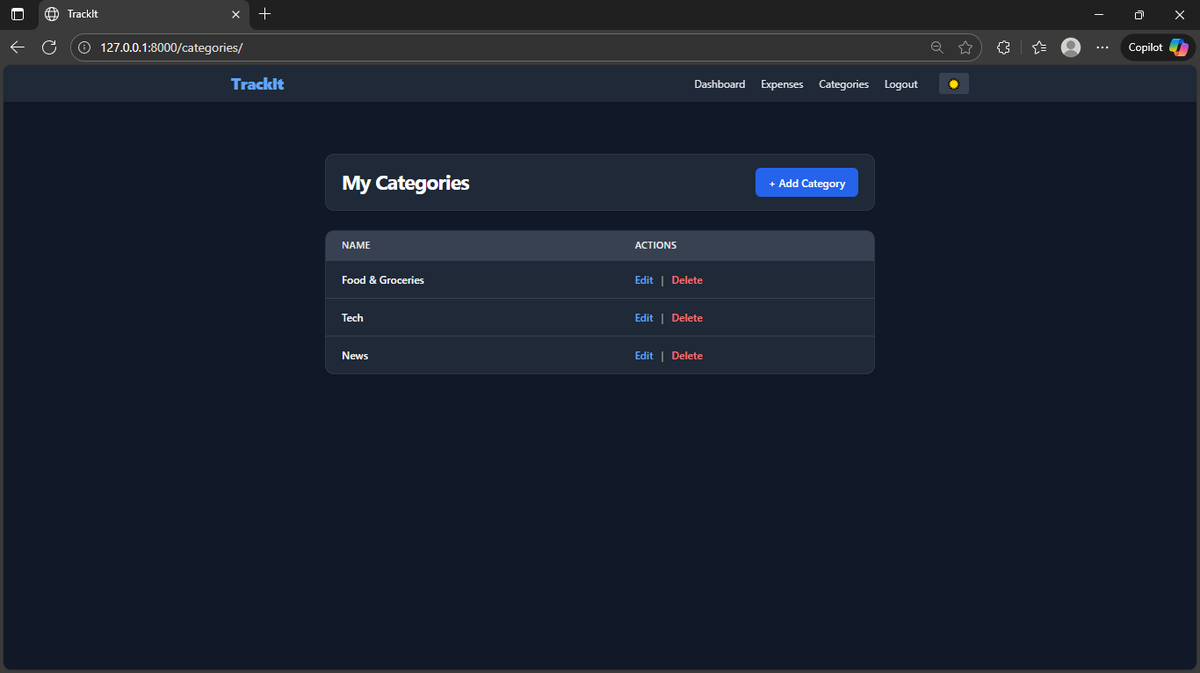Screen dimensions: 1200x673
Task: Delete the News category
Action: 687,356
